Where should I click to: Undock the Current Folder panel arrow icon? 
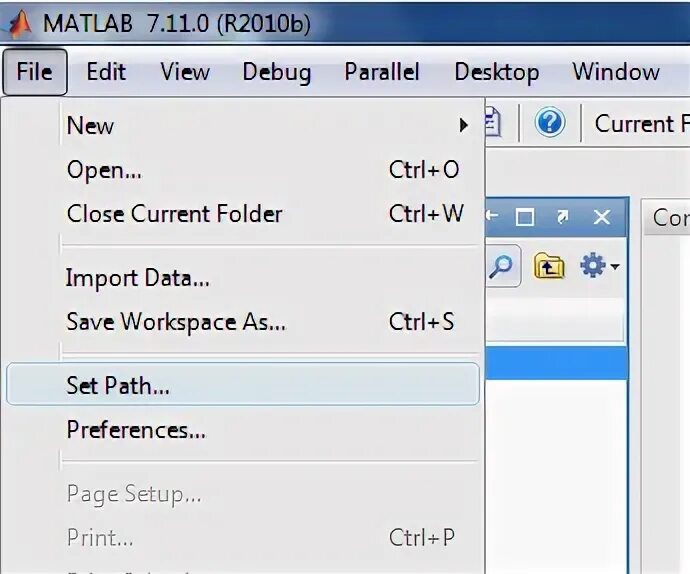tap(562, 217)
